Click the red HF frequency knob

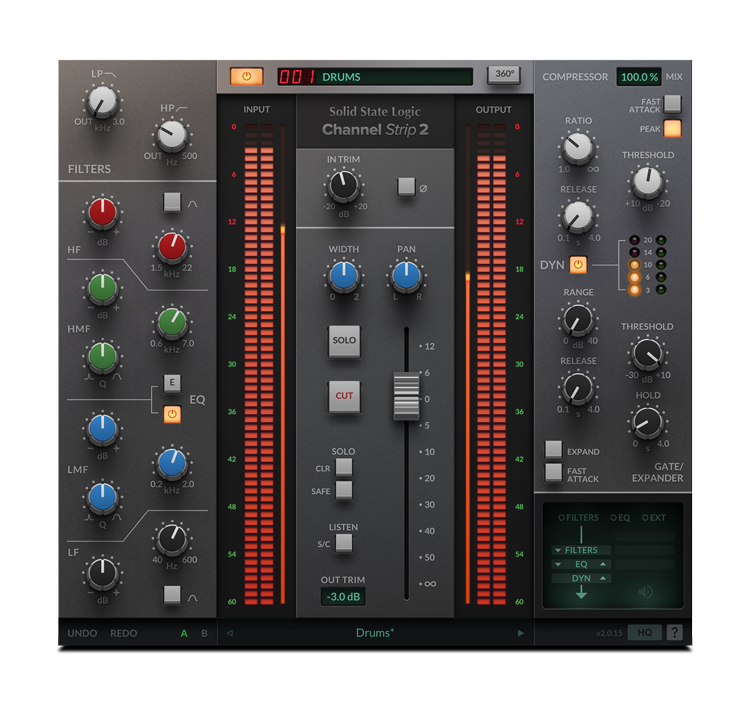click(x=171, y=247)
